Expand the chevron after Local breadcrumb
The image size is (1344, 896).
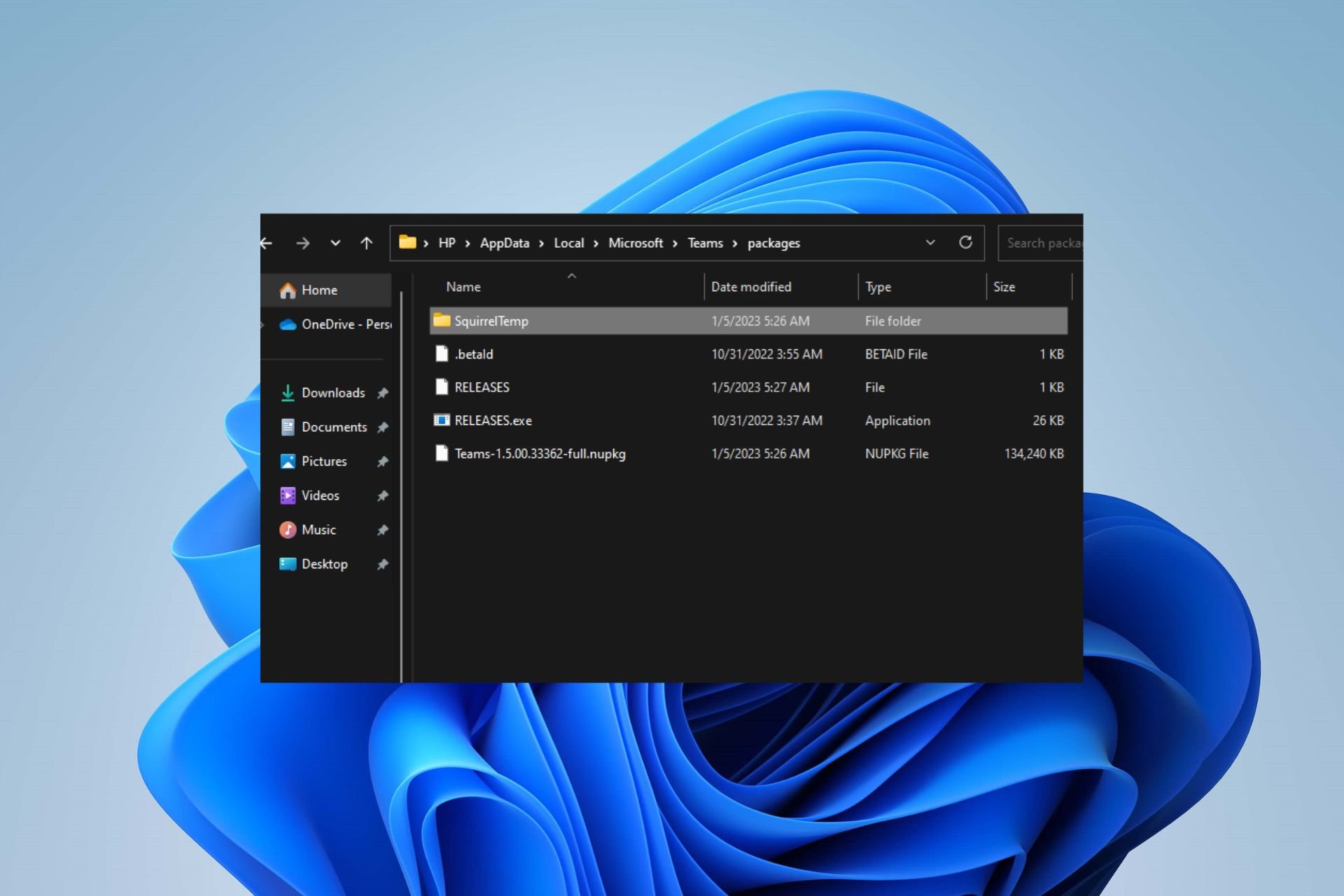click(596, 244)
